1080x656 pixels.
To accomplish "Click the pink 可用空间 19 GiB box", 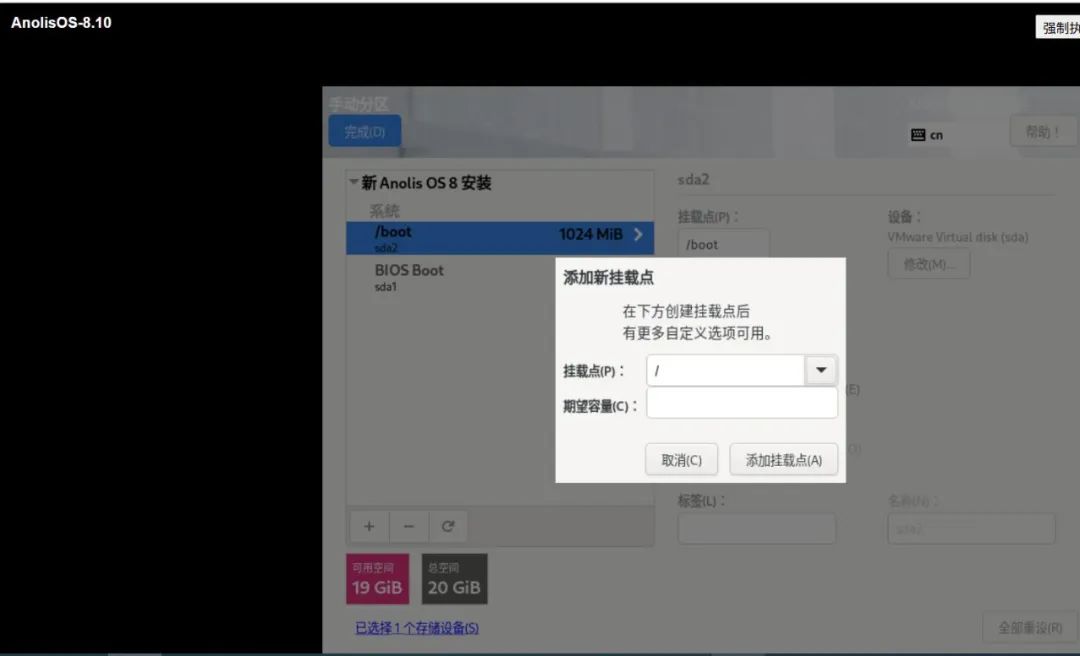I will point(377,579).
